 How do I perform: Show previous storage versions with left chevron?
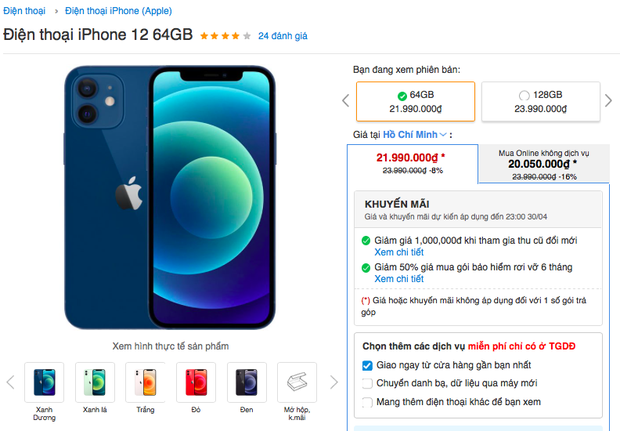346,100
